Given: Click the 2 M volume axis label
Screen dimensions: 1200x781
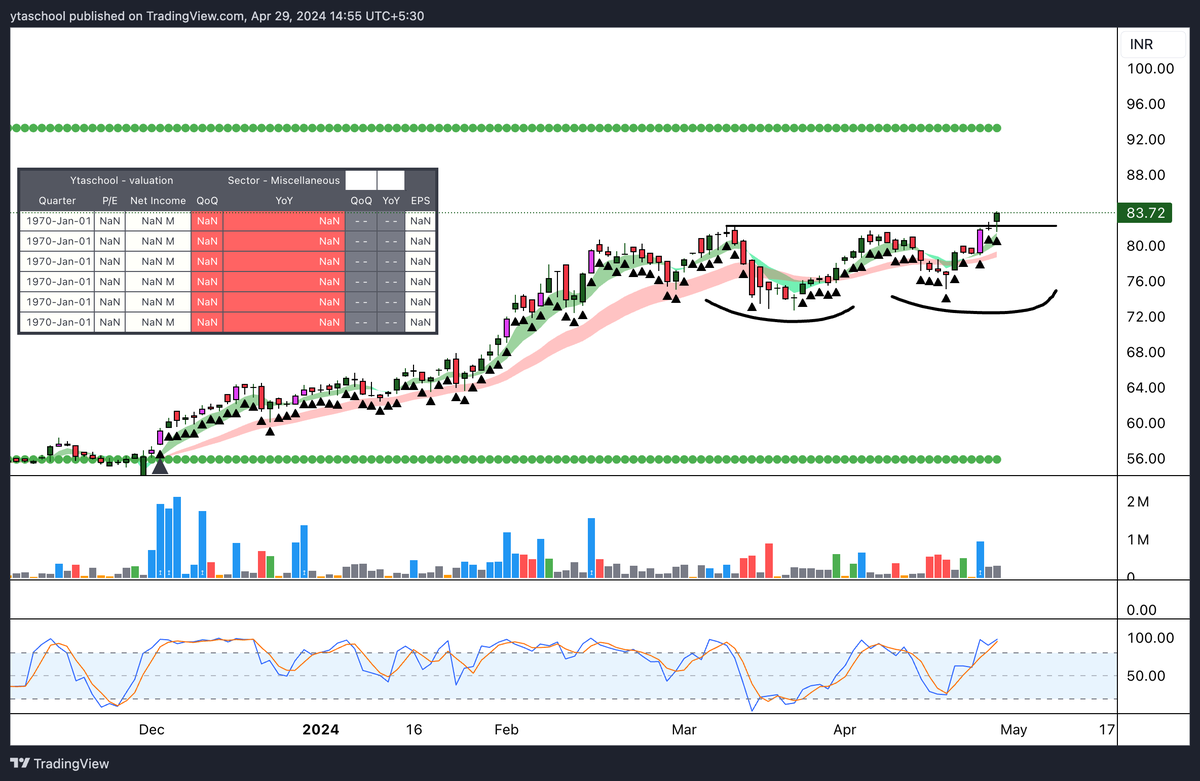Looking at the screenshot, I should point(1137,501).
